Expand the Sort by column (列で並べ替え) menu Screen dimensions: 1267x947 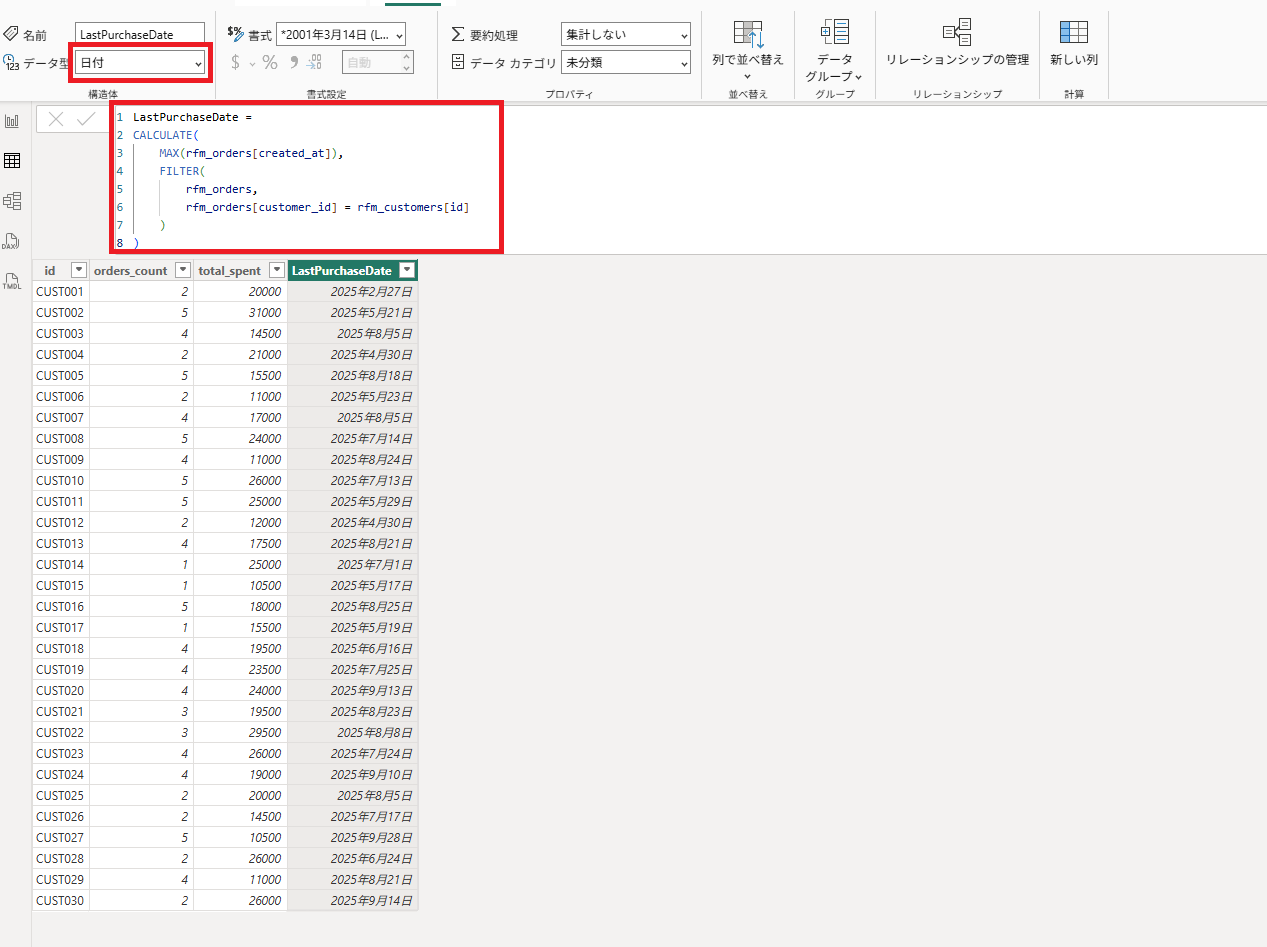coord(748,58)
